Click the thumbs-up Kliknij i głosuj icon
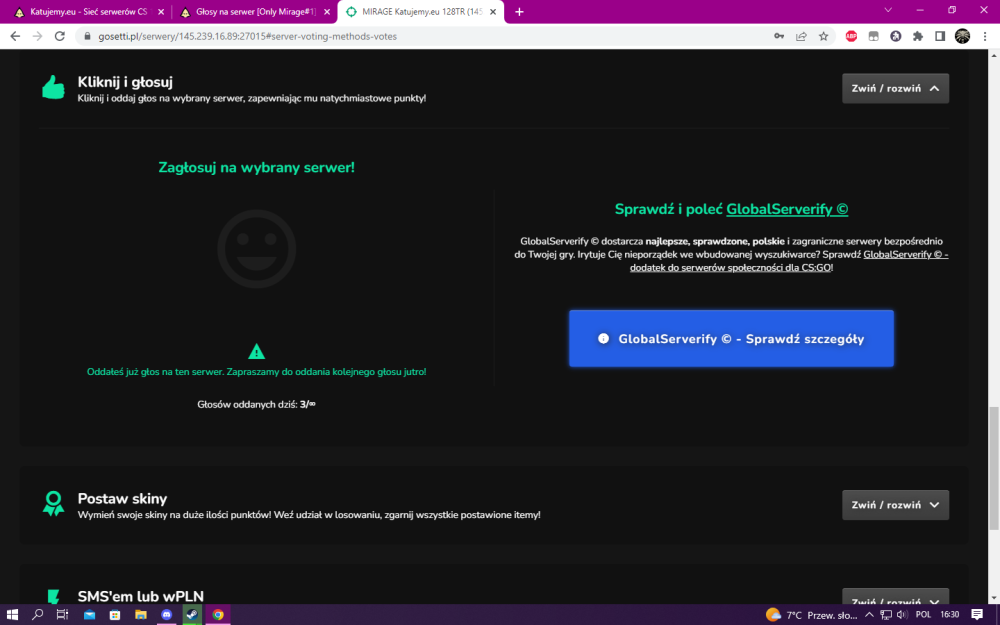 click(54, 87)
